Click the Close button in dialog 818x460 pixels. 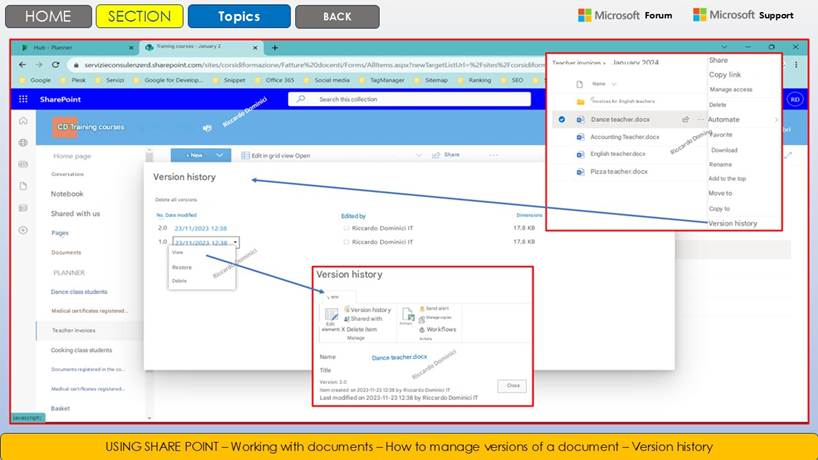click(511, 386)
